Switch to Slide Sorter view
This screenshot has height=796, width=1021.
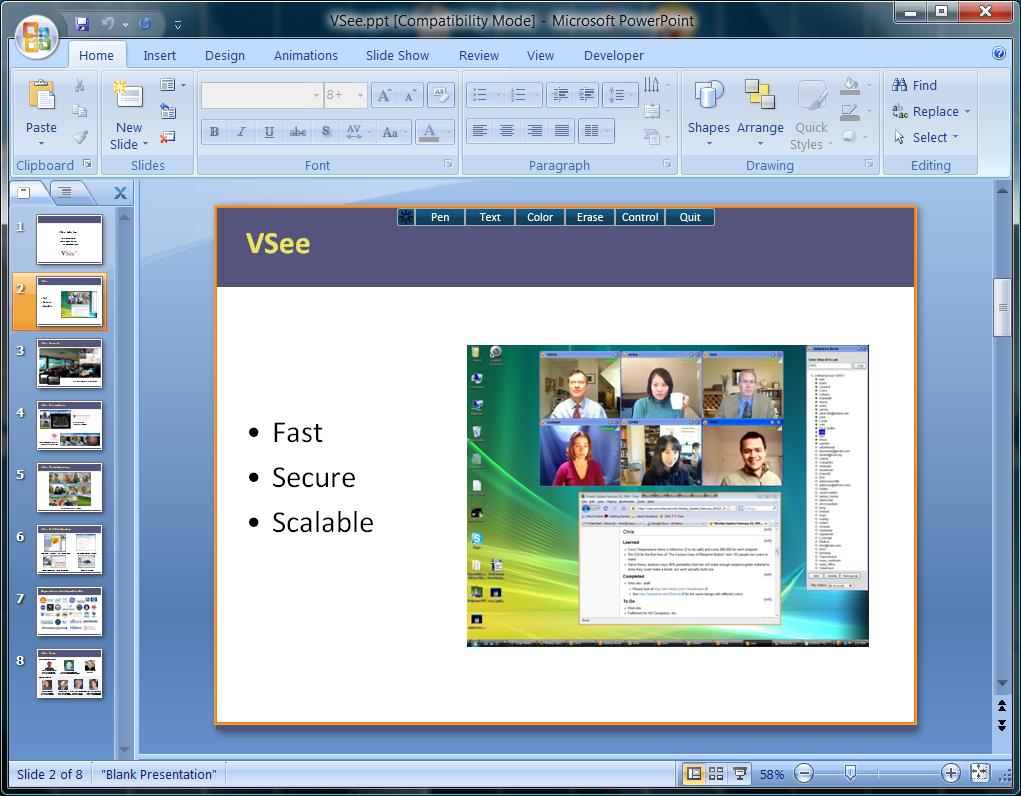click(x=716, y=774)
